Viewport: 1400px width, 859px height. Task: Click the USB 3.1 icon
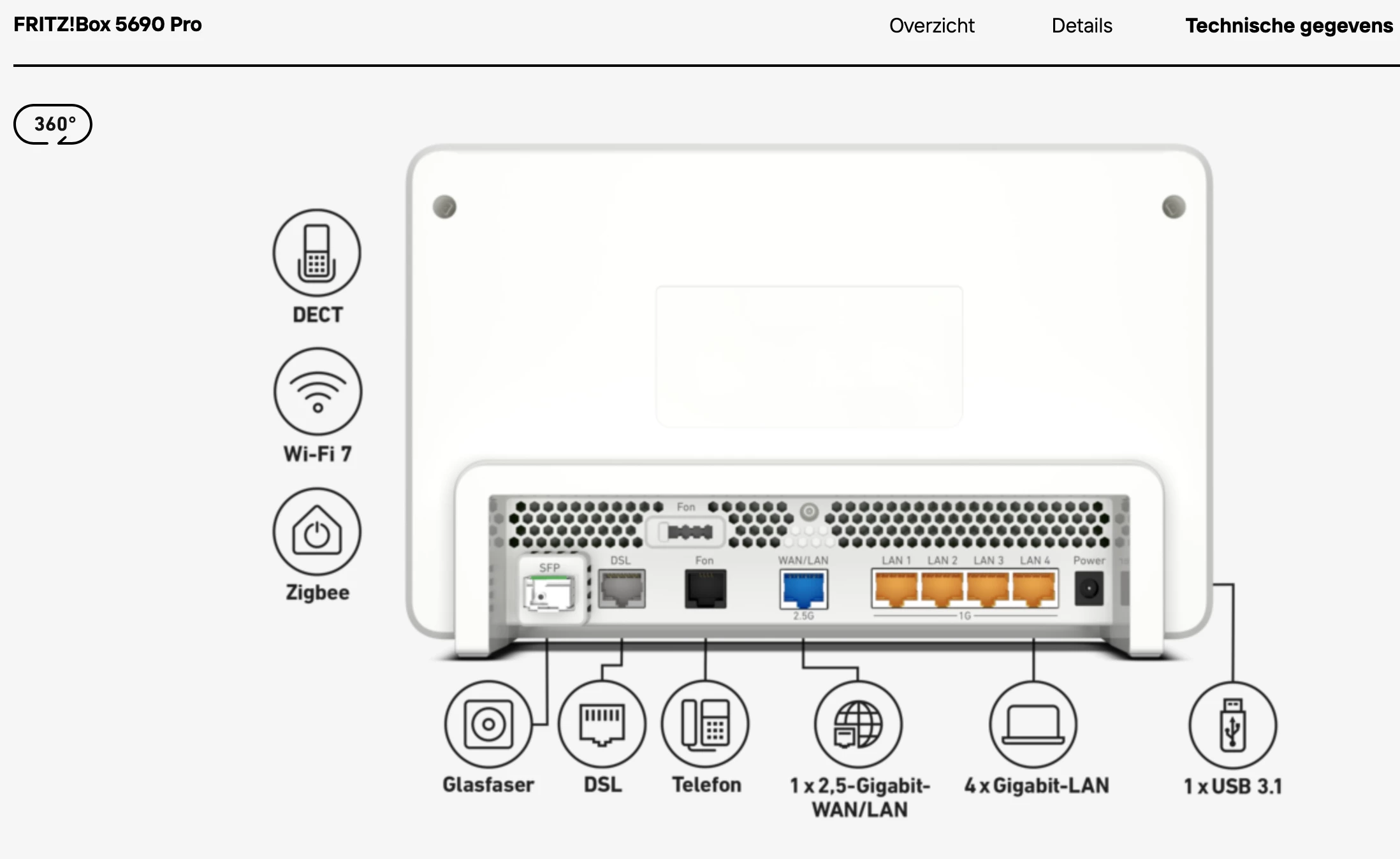tap(1232, 725)
